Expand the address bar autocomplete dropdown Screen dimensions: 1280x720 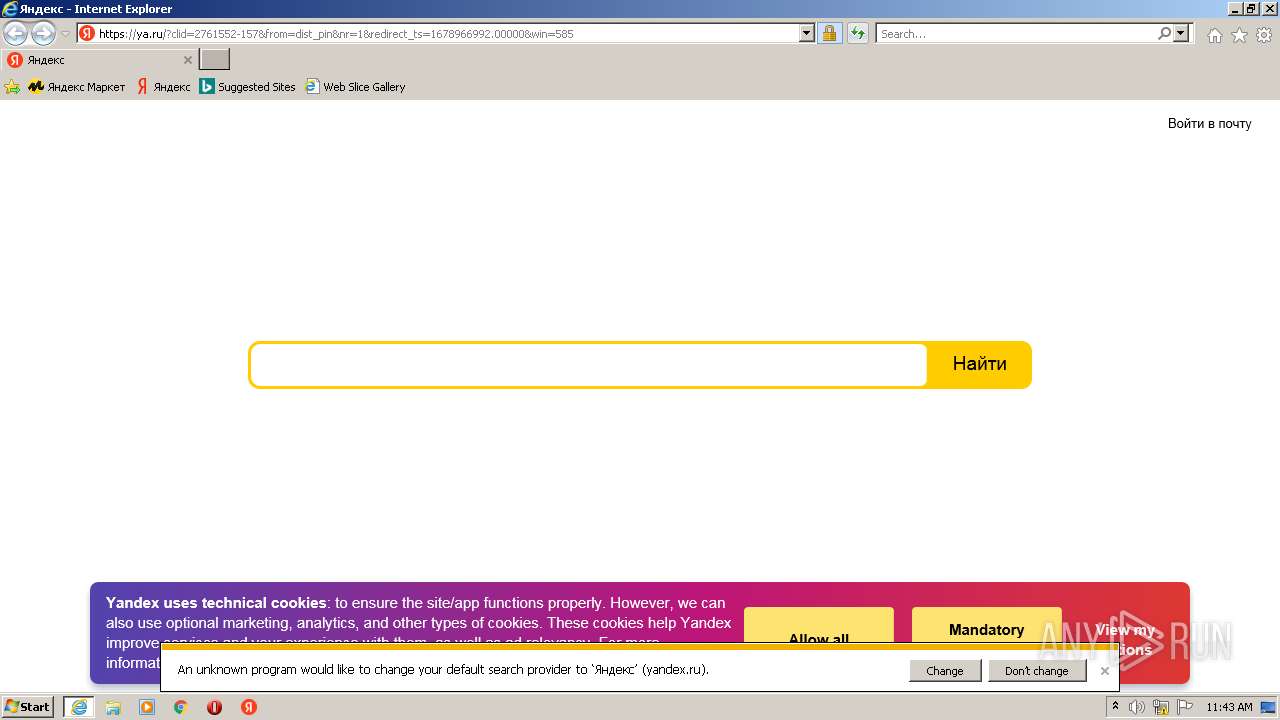(x=807, y=33)
